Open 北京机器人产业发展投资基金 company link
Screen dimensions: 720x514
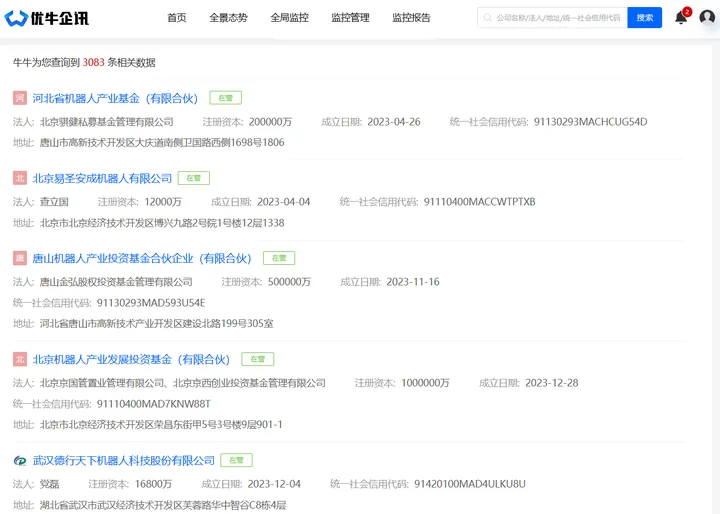[x=131, y=359]
